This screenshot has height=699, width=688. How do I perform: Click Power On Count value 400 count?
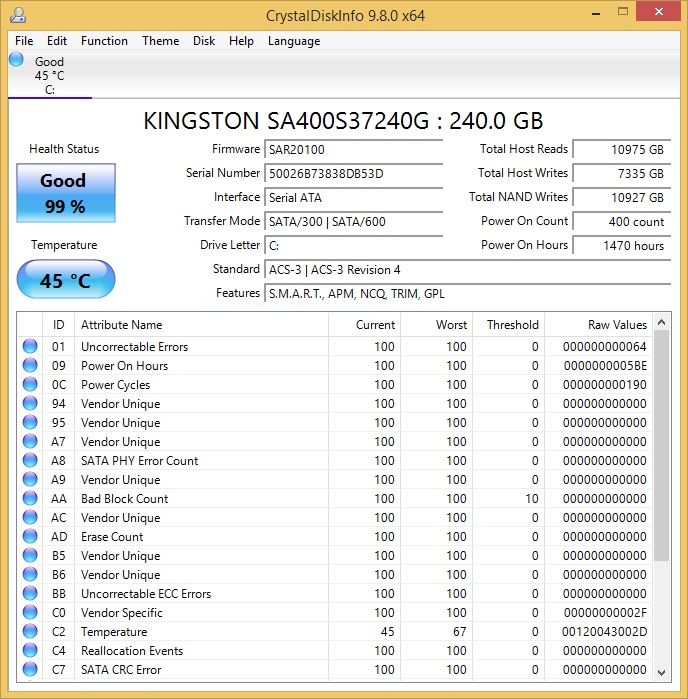click(622, 222)
